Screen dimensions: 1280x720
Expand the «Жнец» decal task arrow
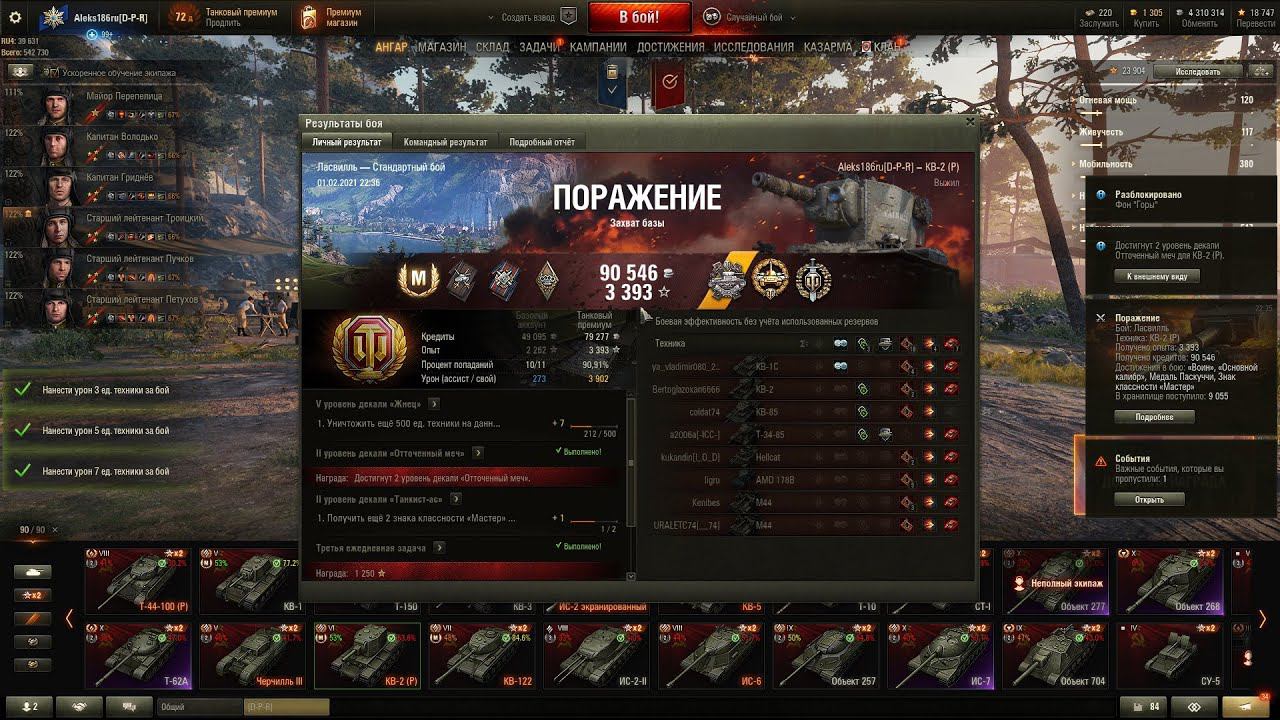(434, 404)
